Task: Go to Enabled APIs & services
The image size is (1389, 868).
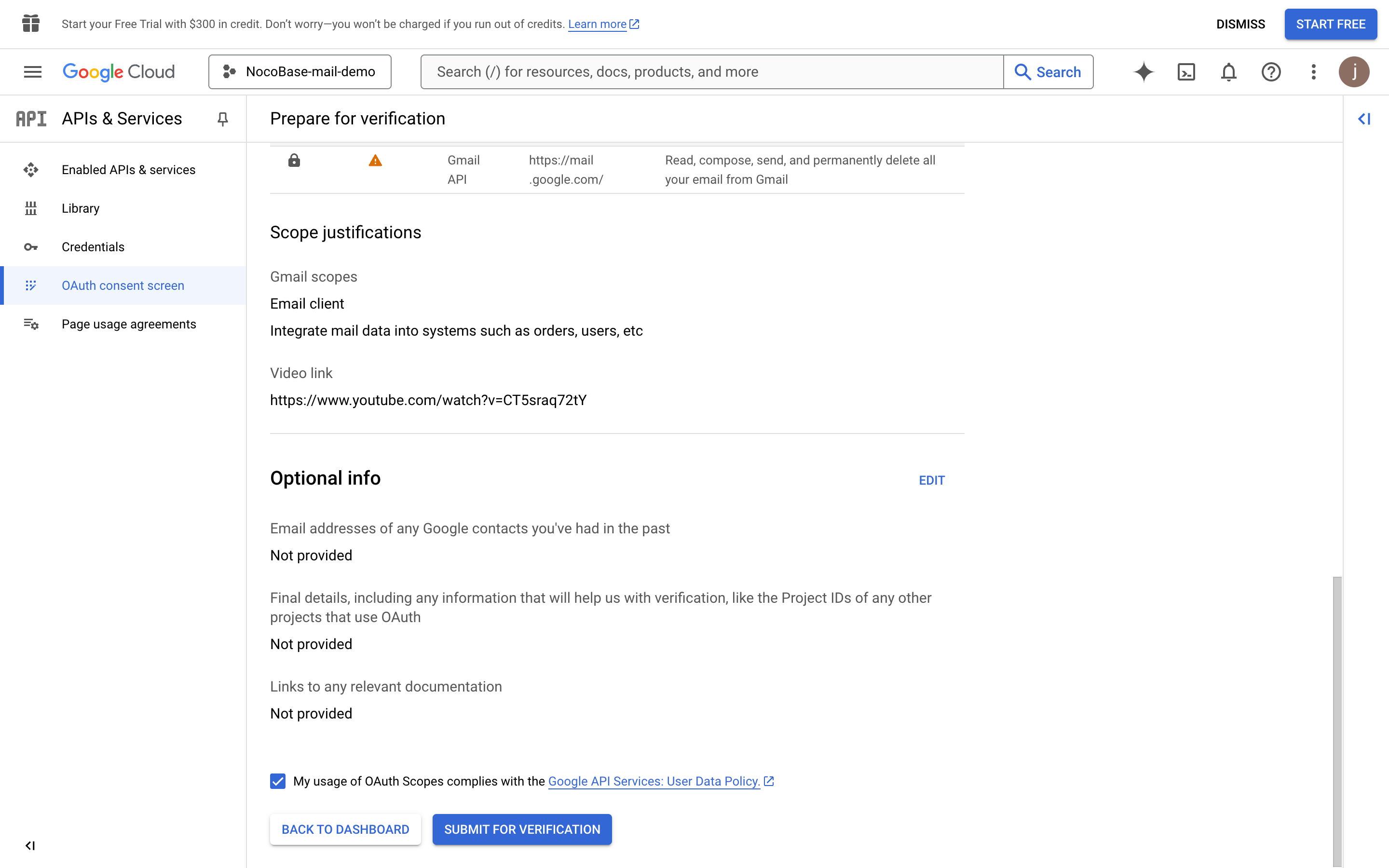Action: pyautogui.click(x=129, y=170)
